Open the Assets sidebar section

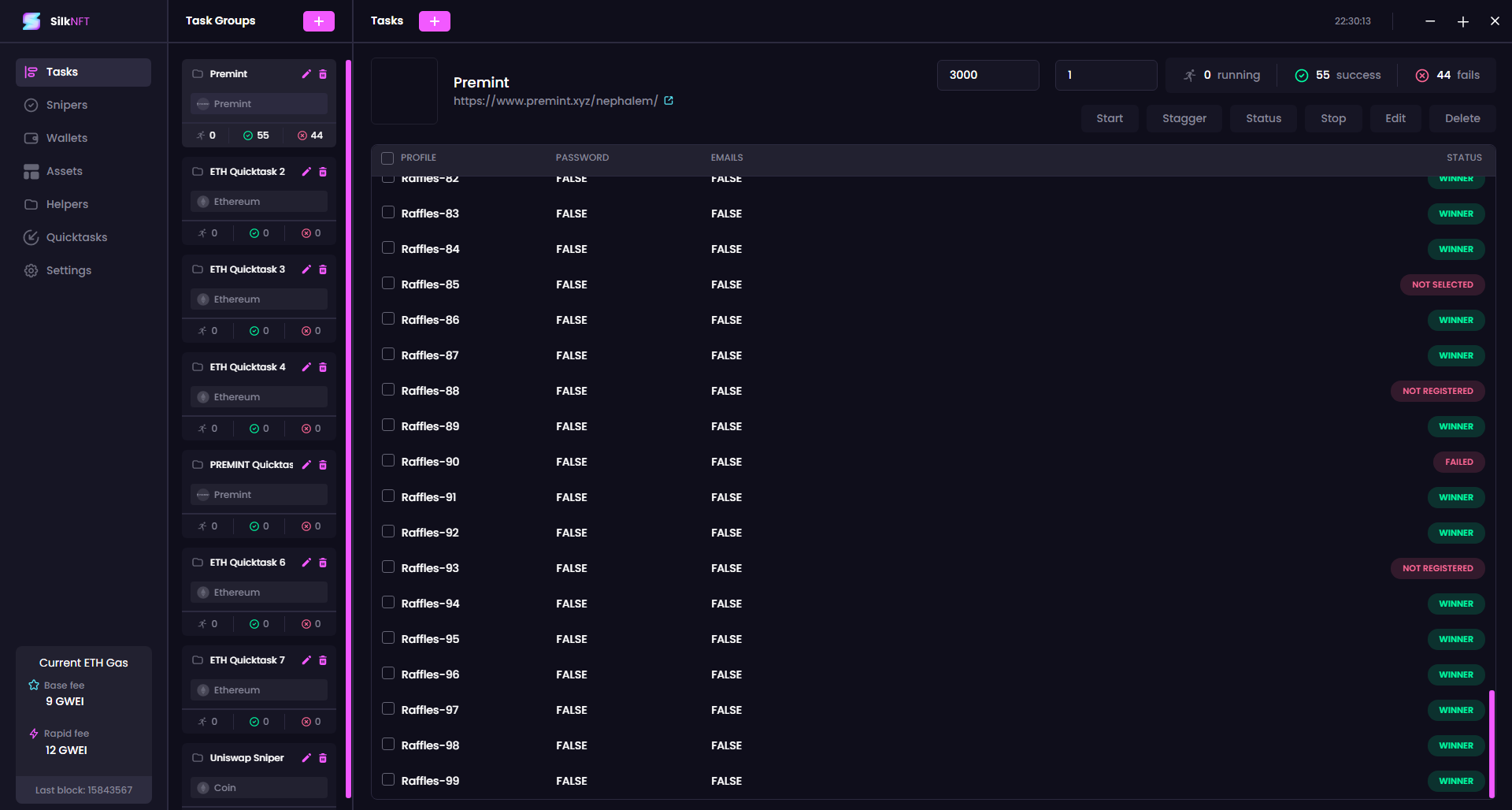83,172
